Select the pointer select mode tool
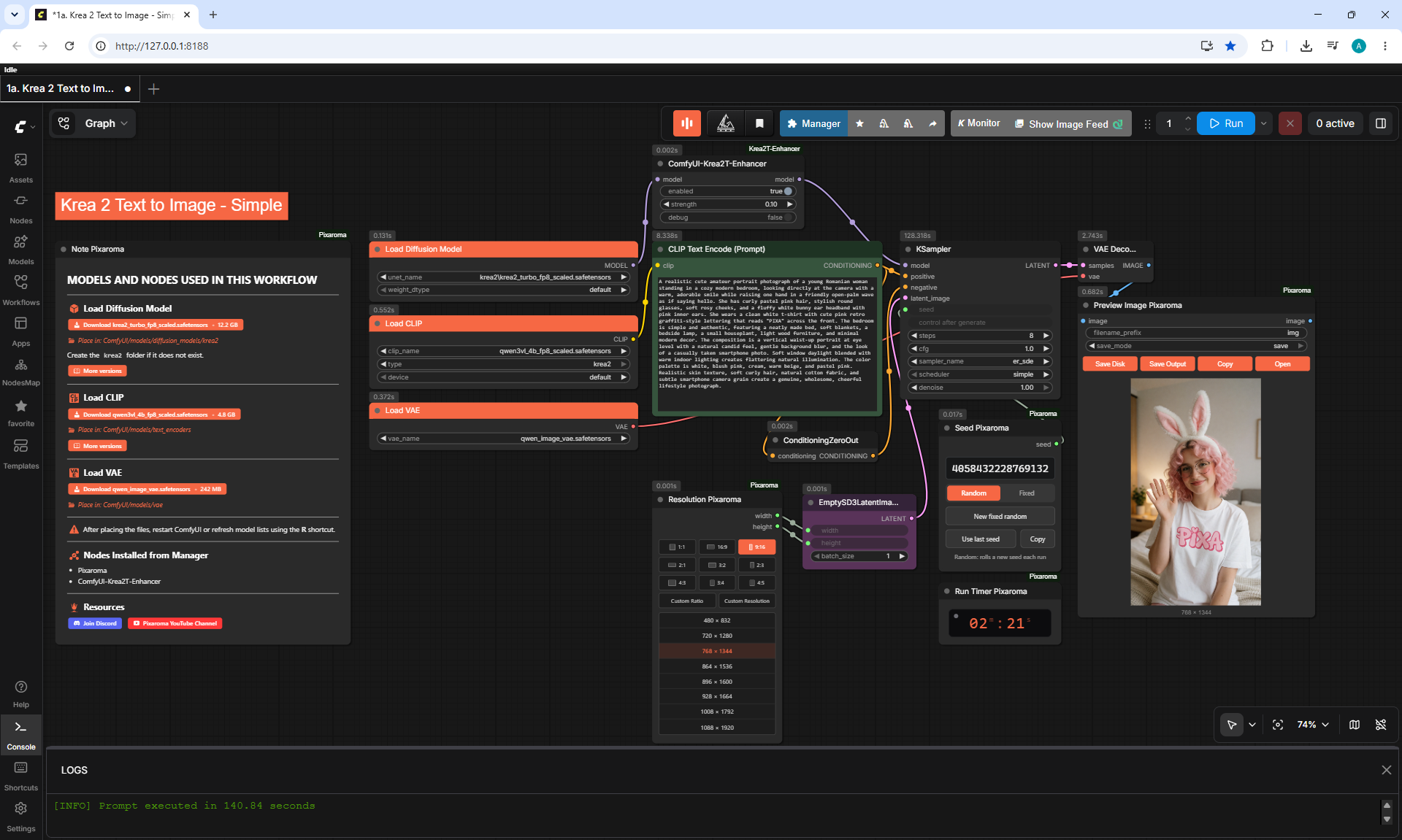This screenshot has height=840, width=1402. point(1232,725)
